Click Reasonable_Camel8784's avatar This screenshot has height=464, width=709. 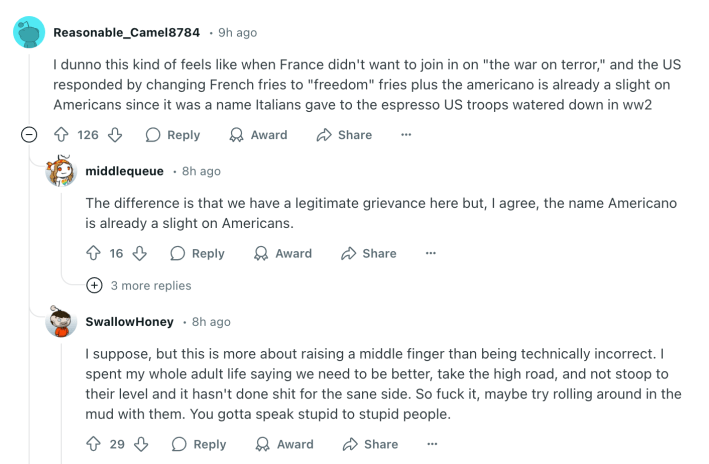tap(29, 33)
